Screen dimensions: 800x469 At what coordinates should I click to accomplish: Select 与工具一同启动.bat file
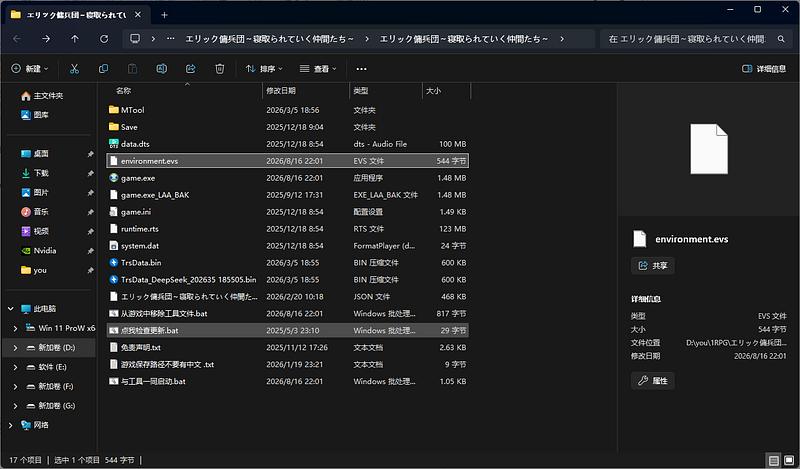point(288,381)
